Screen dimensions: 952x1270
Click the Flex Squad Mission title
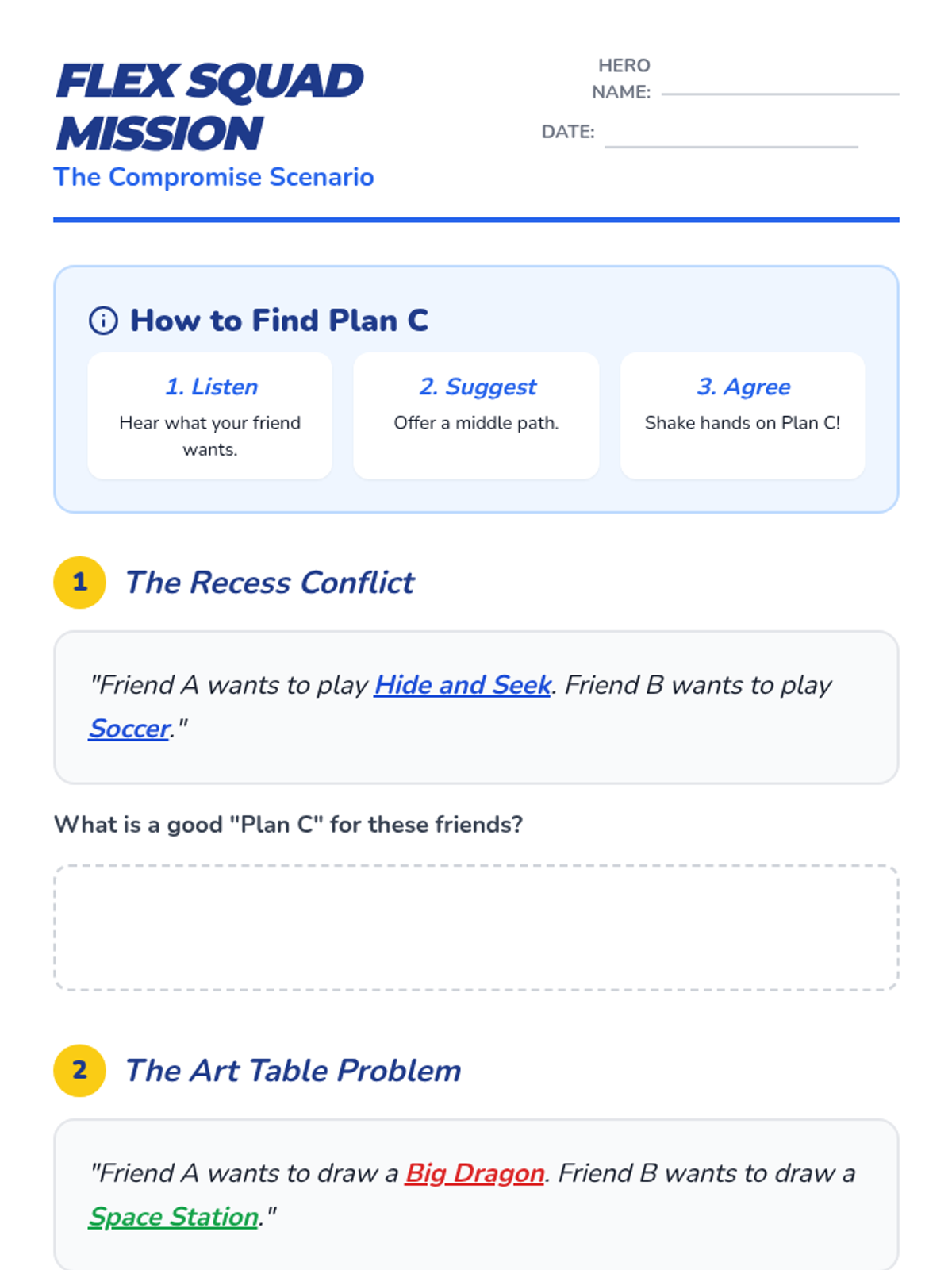[209, 106]
